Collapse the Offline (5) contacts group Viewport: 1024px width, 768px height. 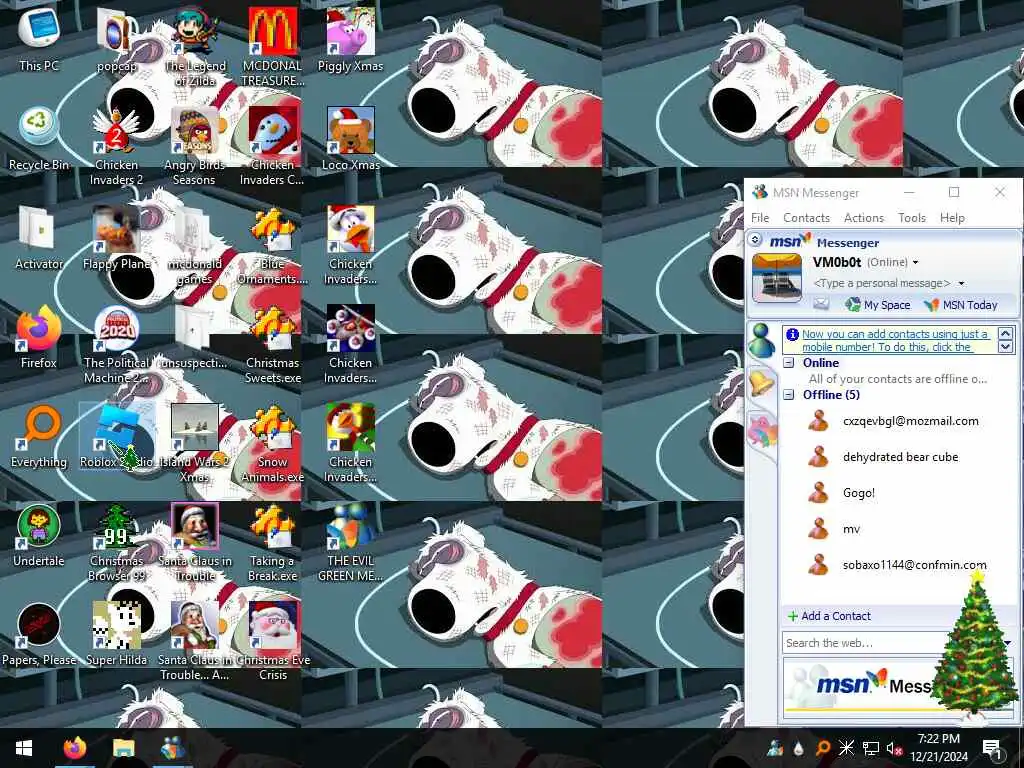coord(789,394)
